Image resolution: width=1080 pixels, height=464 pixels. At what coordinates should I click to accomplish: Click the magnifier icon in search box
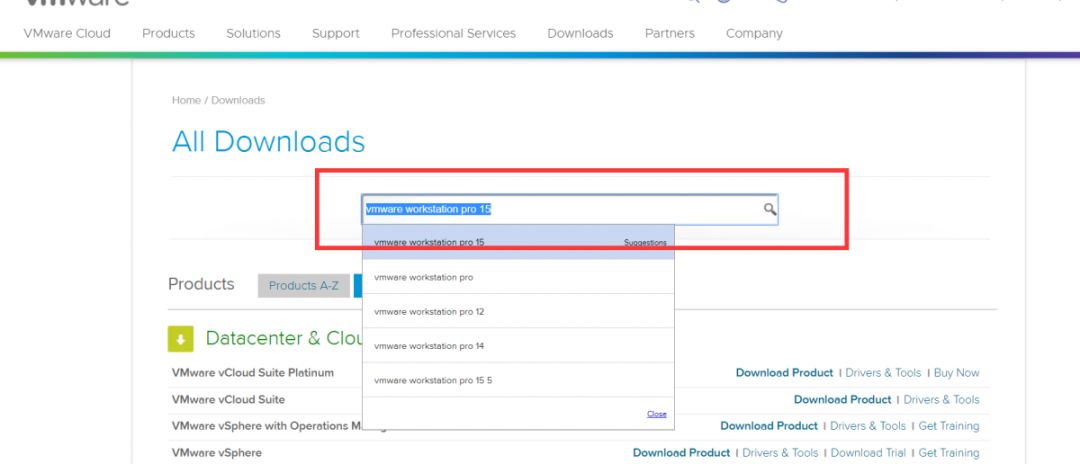coord(770,209)
